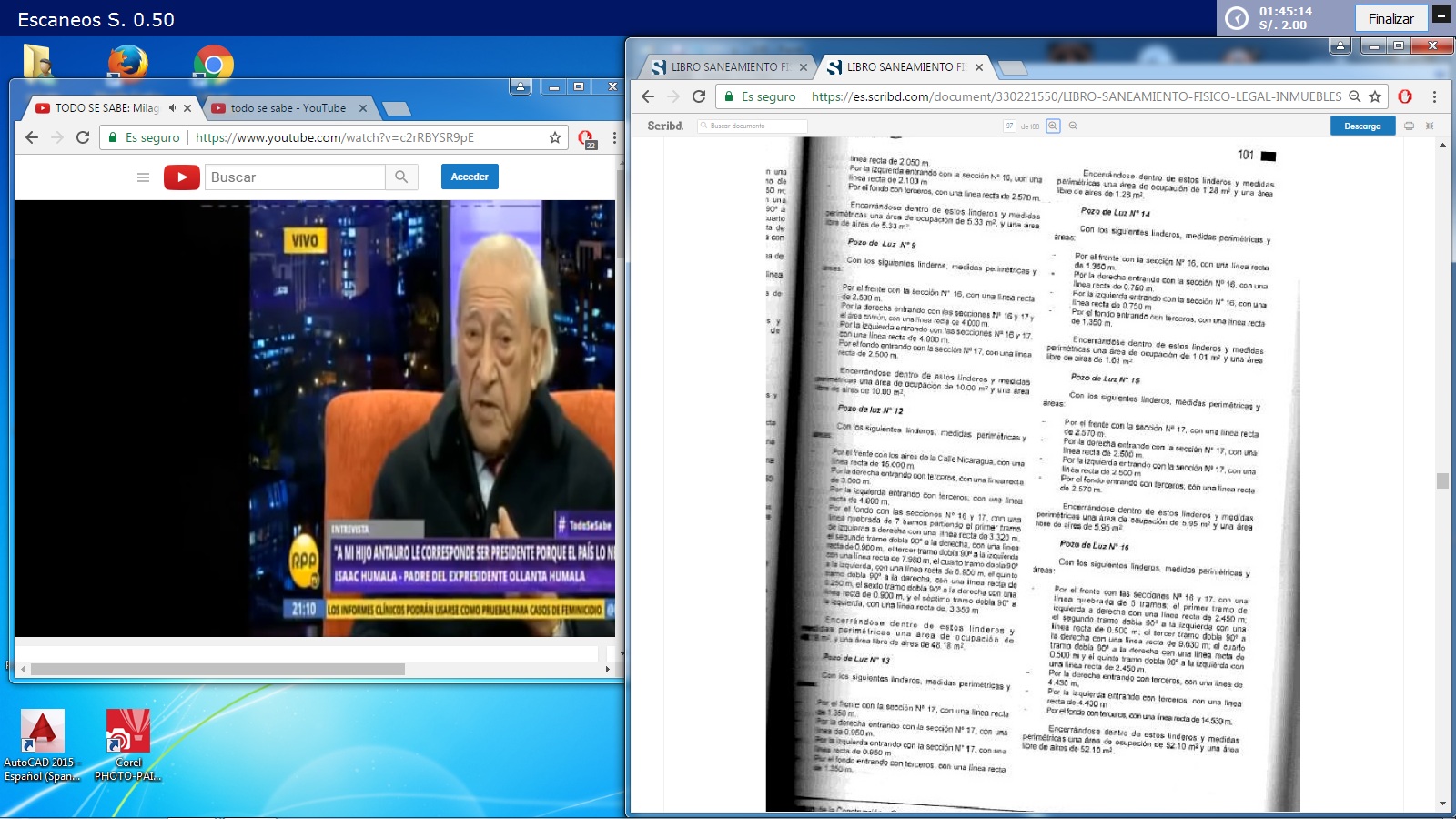Image resolution: width=1456 pixels, height=819 pixels.
Task: Click the Acceder sign-in button
Action: tap(470, 177)
